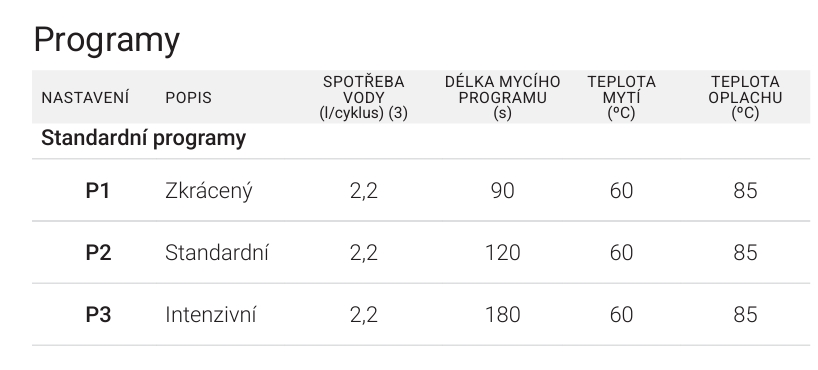Select the Standardní program description

pyautogui.click(x=217, y=253)
